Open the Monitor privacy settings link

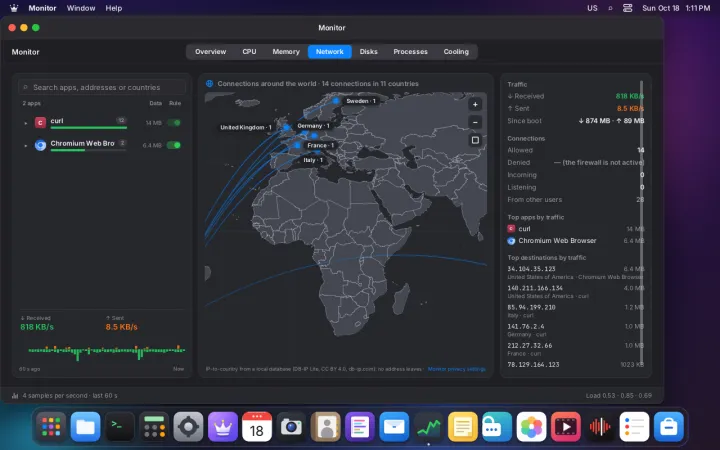456,369
